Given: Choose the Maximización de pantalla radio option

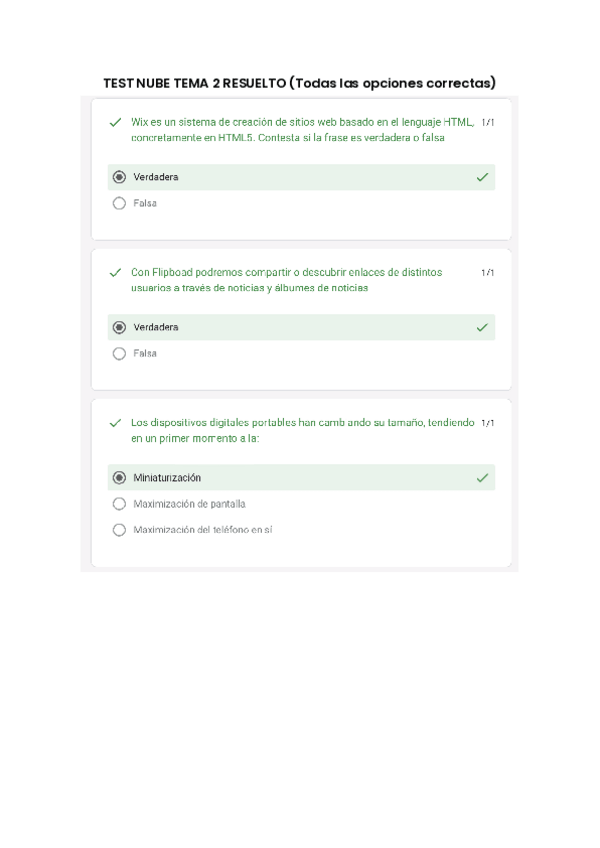Looking at the screenshot, I should (120, 504).
